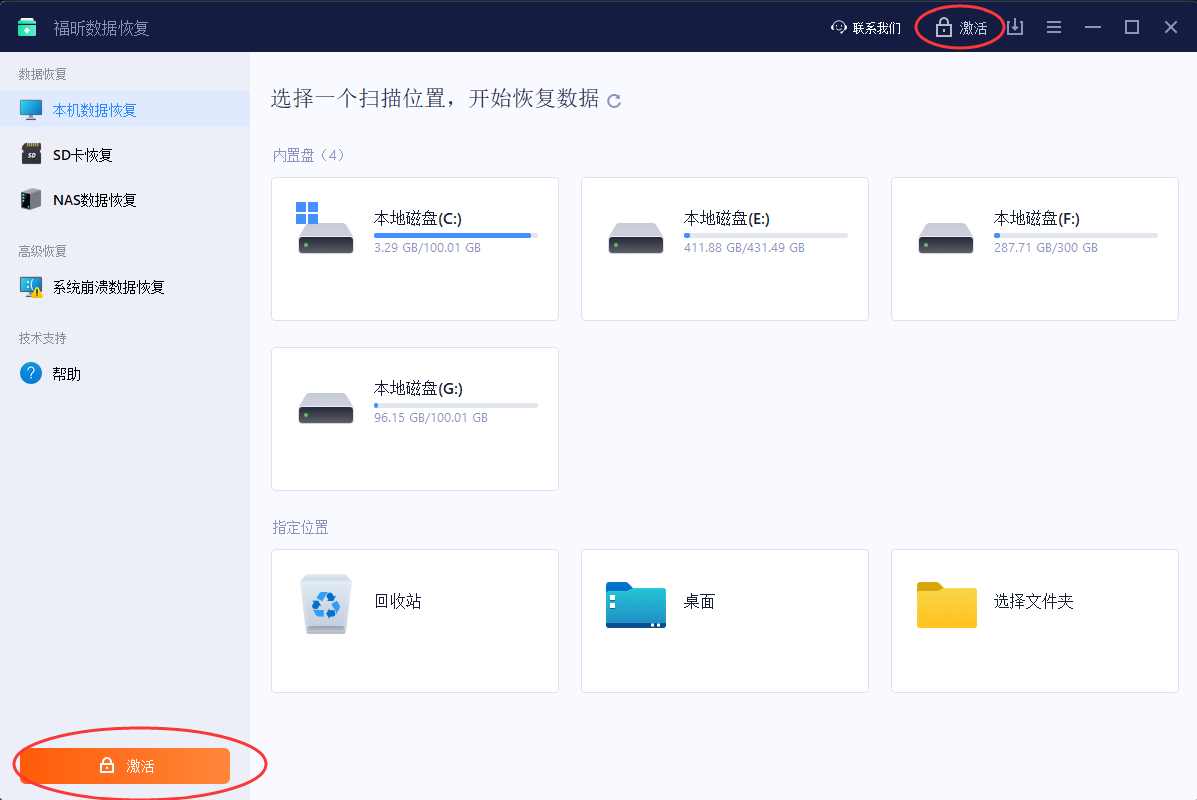Click the desktop folder icon
1197x800 pixels.
636,605
